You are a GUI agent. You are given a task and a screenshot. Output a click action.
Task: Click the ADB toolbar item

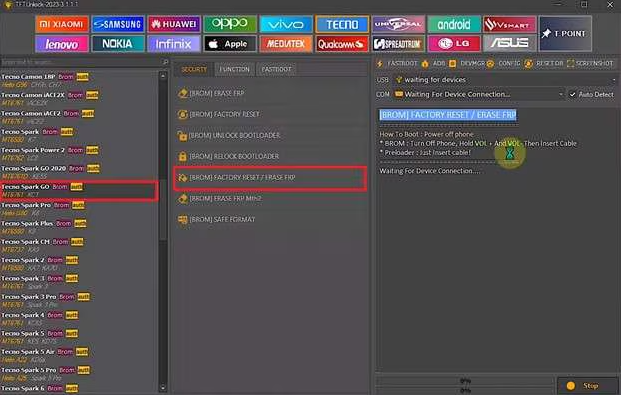pyautogui.click(x=433, y=63)
